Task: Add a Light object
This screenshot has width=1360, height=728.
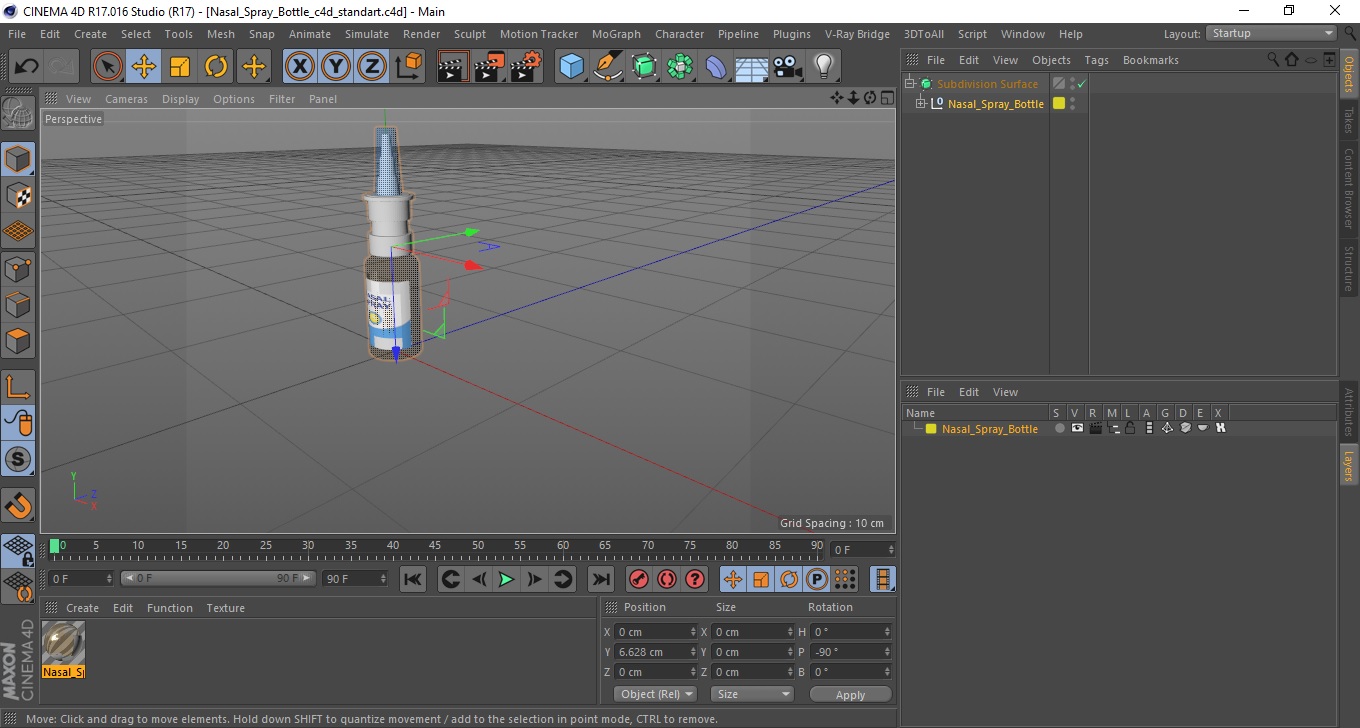Action: tap(823, 67)
